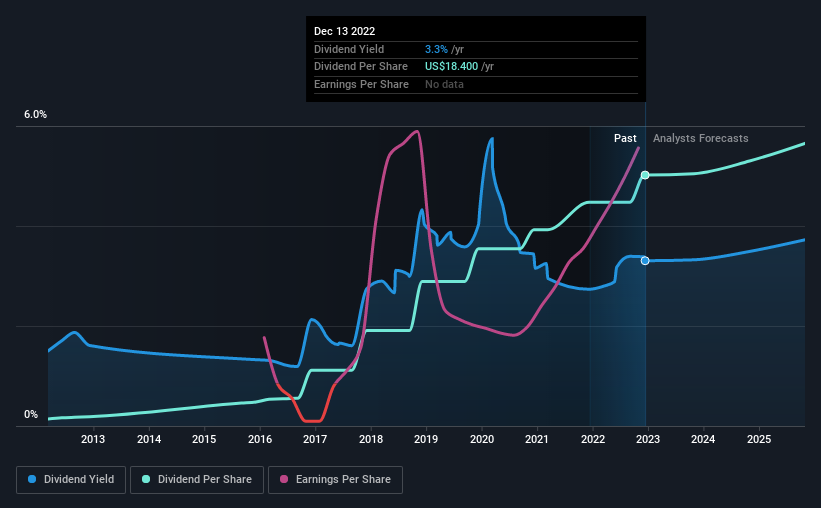Click the 2016 x-axis label
The image size is (821, 508).
[260, 439]
